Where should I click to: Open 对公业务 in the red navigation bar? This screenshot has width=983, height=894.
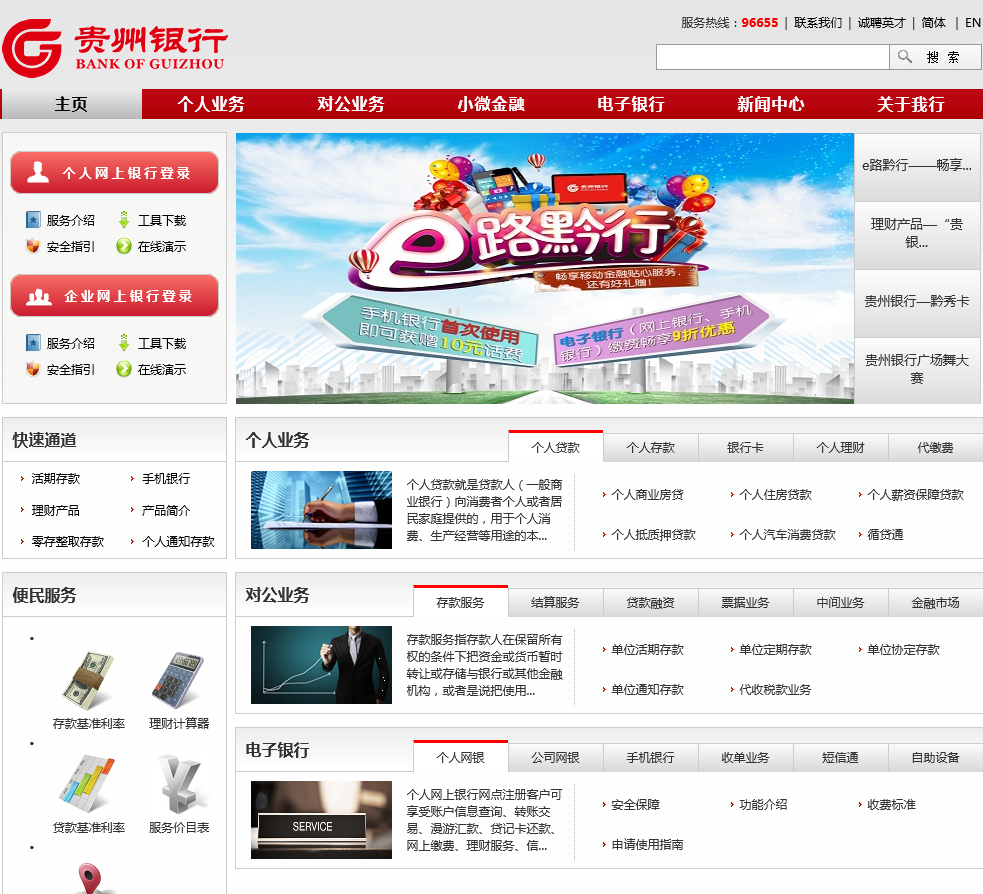tap(351, 104)
